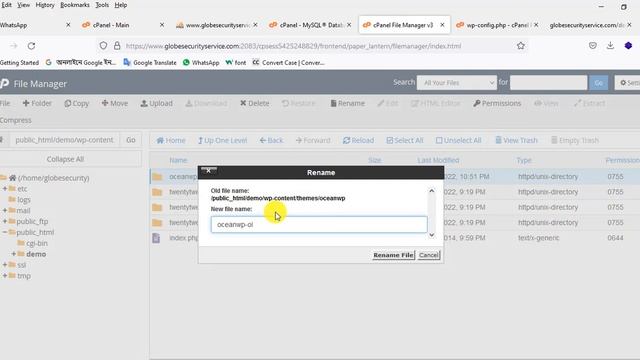This screenshot has width=640, height=360.
Task: Click Go beside path field
Action: pyautogui.click(x=131, y=140)
